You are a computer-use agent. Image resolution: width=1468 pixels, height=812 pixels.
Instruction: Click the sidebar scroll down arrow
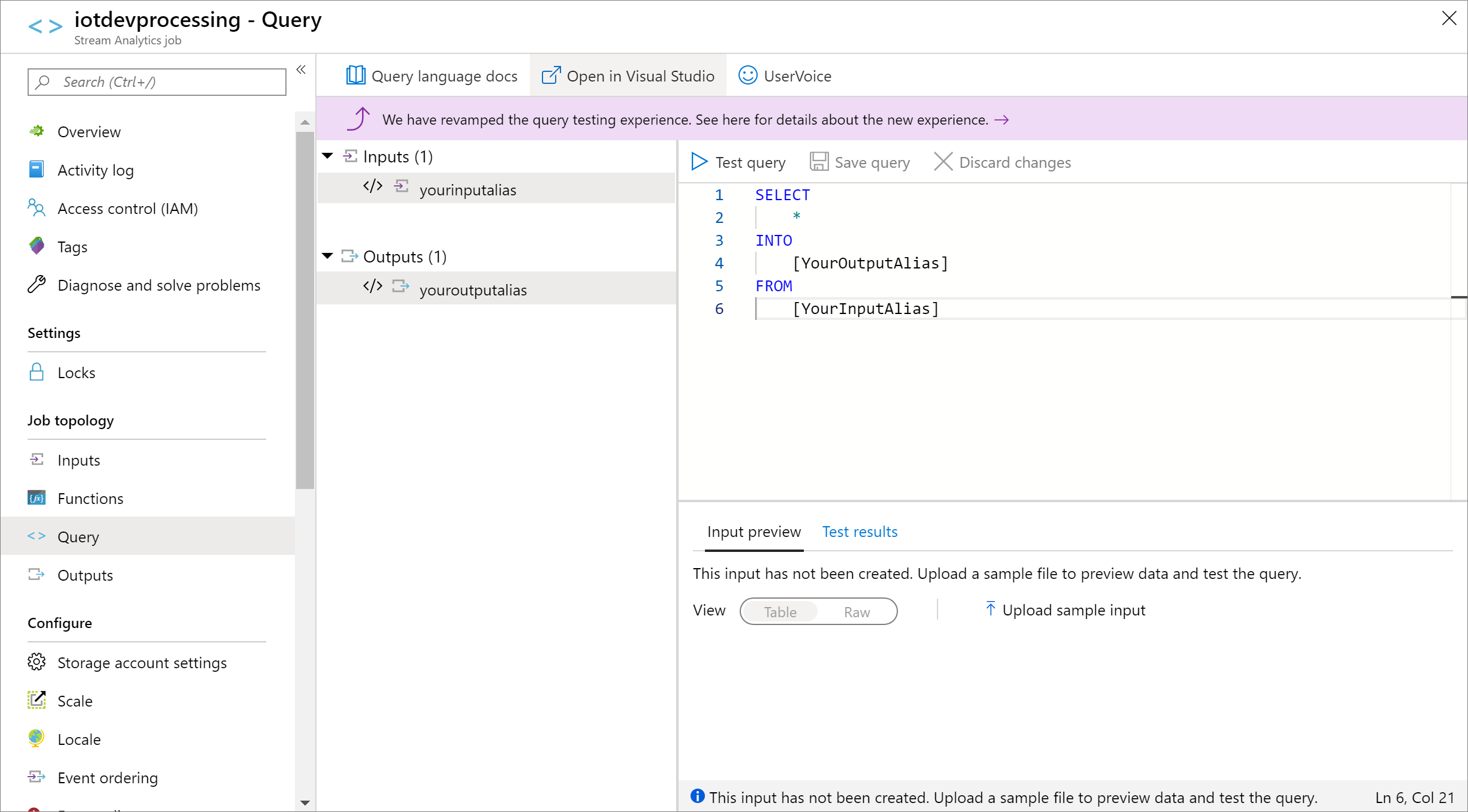pos(305,802)
